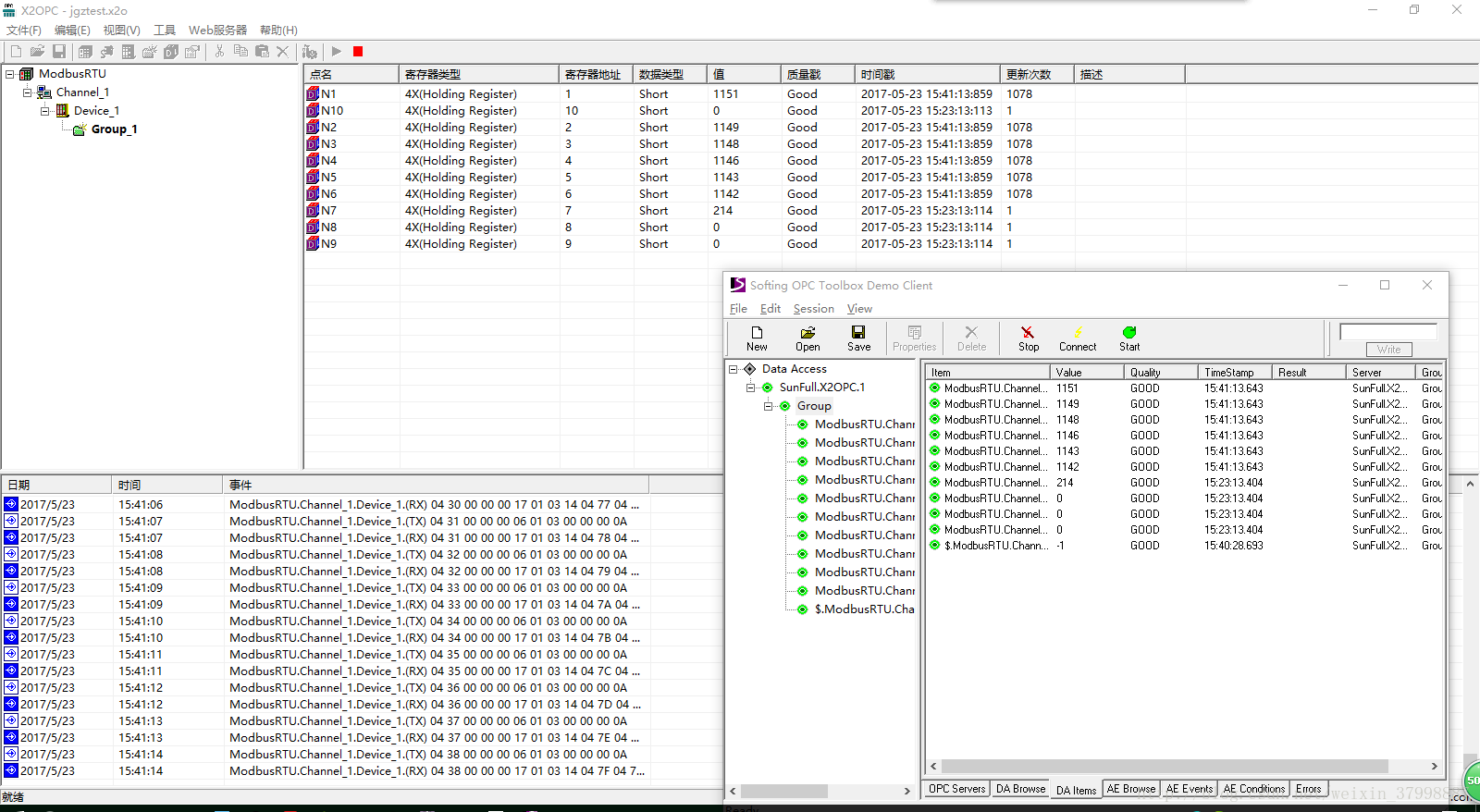Click the Cut scissors icon in X2OPC toolbar
This screenshot has width=1480, height=812.
coord(219,52)
